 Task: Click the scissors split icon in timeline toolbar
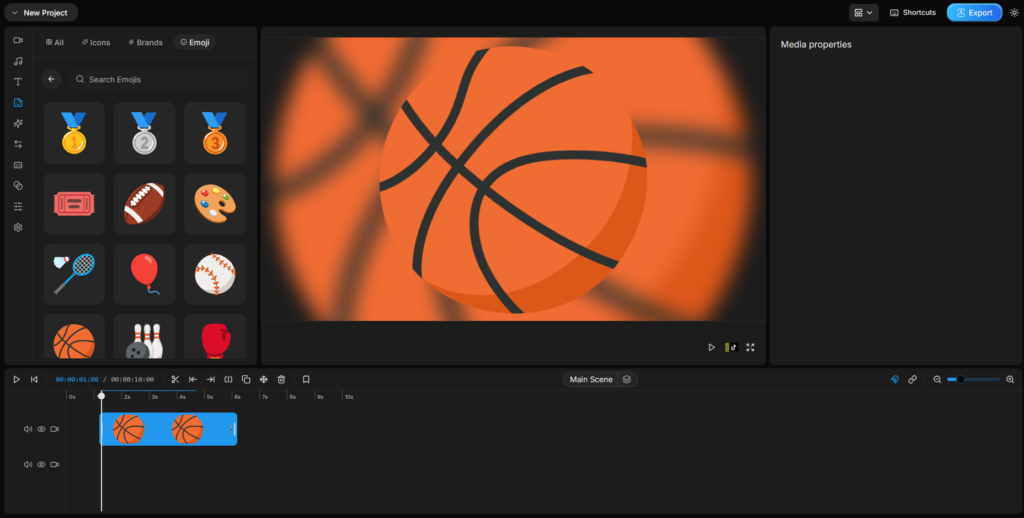coord(175,379)
